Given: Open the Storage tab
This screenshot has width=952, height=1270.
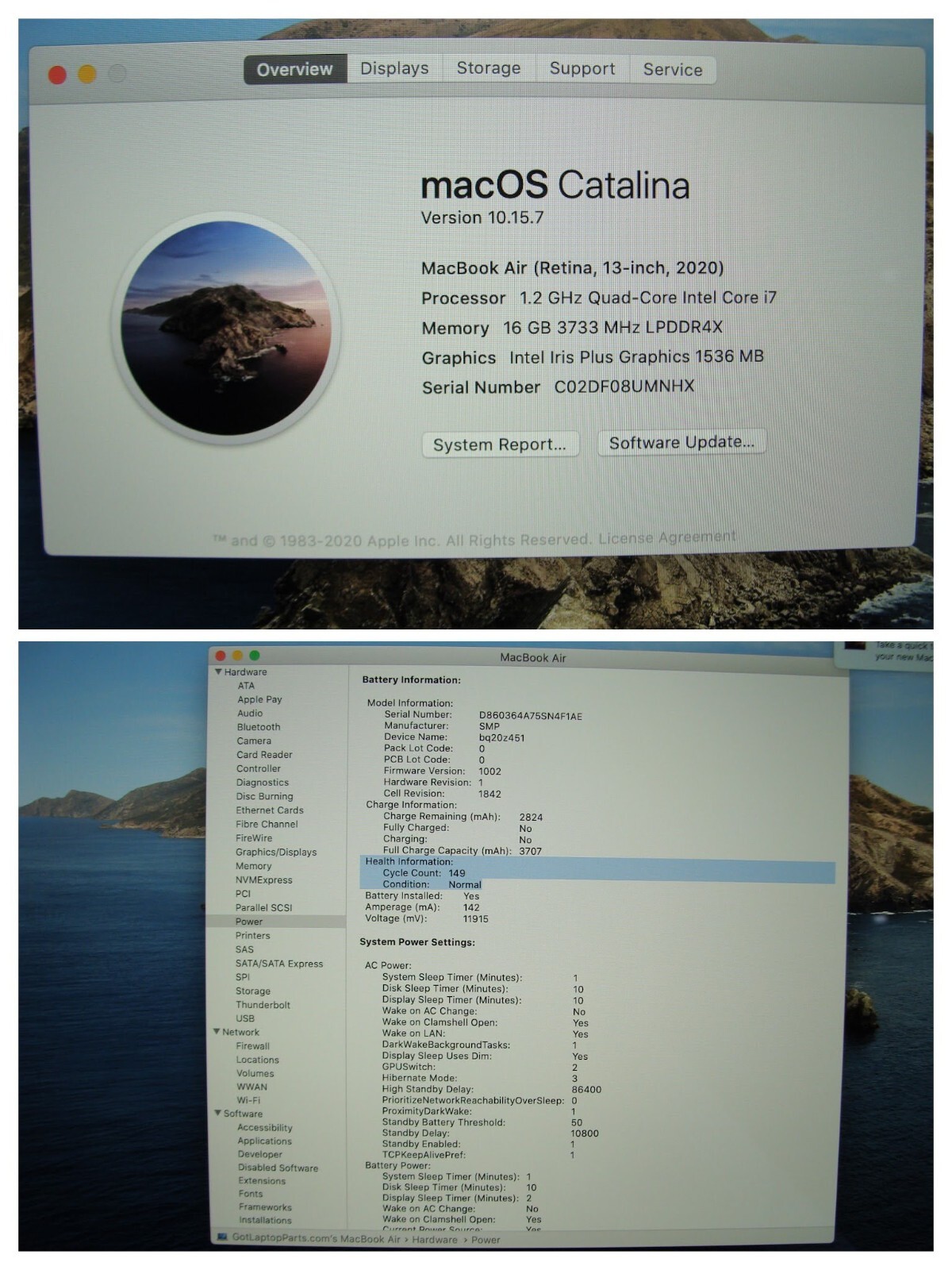Looking at the screenshot, I should click(x=489, y=68).
